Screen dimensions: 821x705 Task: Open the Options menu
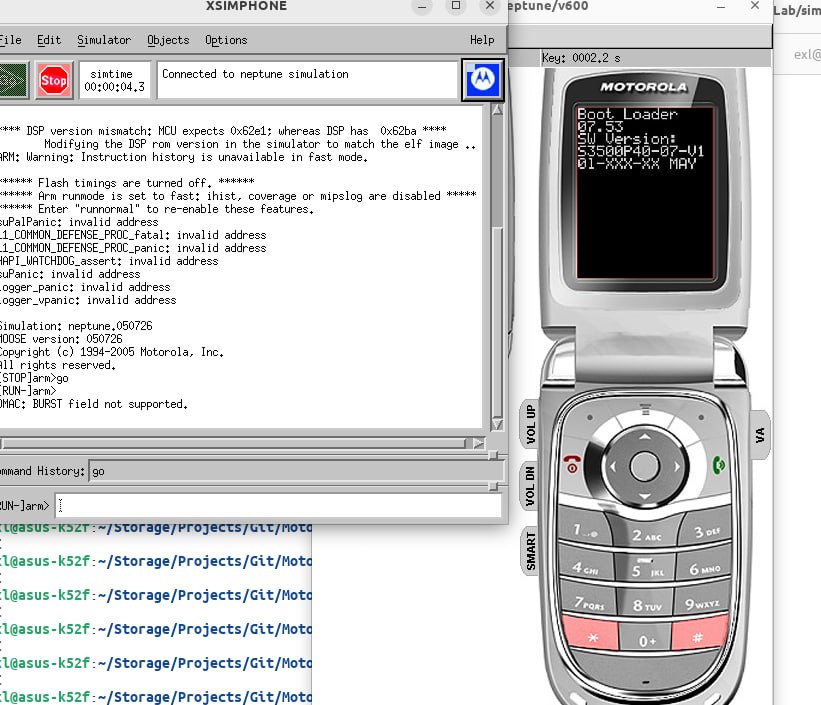point(226,40)
